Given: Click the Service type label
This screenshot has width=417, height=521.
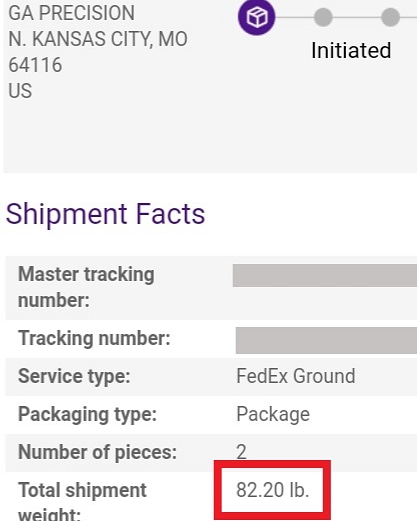Looking at the screenshot, I should point(74,376).
